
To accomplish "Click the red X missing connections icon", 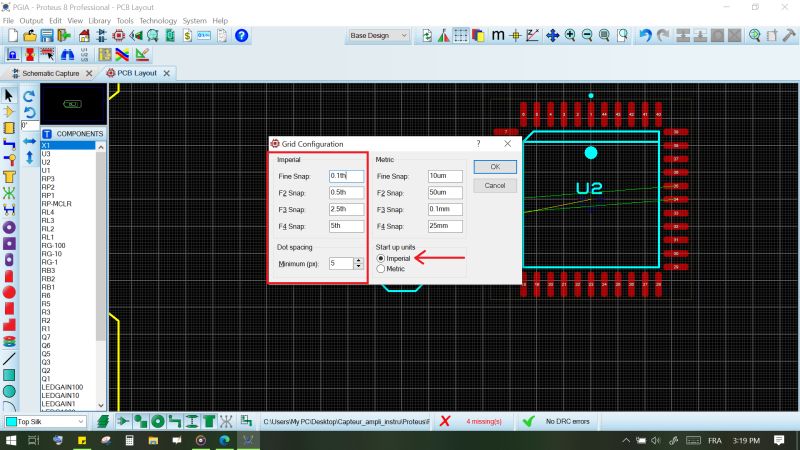I will click(445, 421).
